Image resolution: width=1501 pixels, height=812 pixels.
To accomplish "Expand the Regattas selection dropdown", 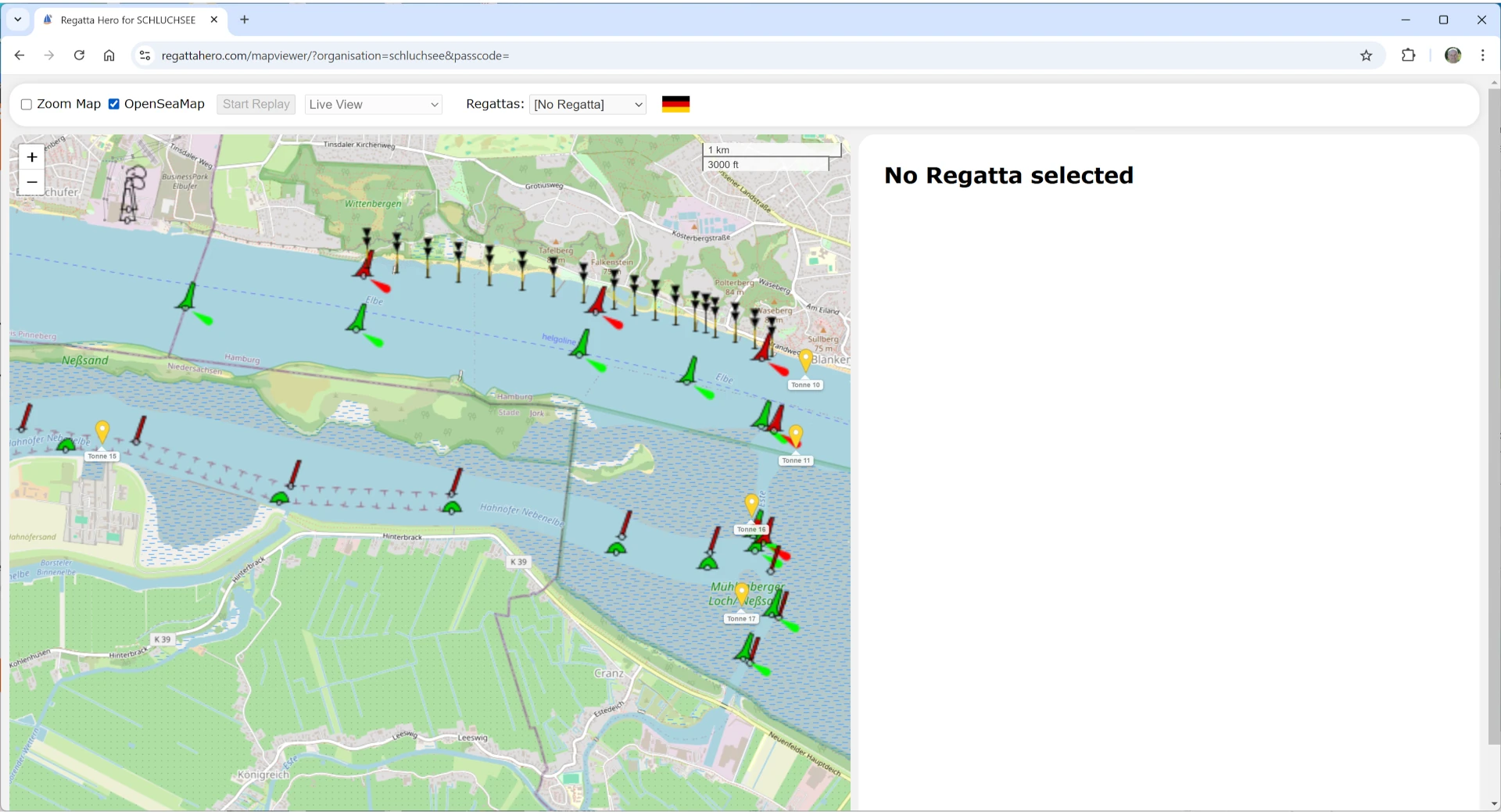I will pos(588,105).
